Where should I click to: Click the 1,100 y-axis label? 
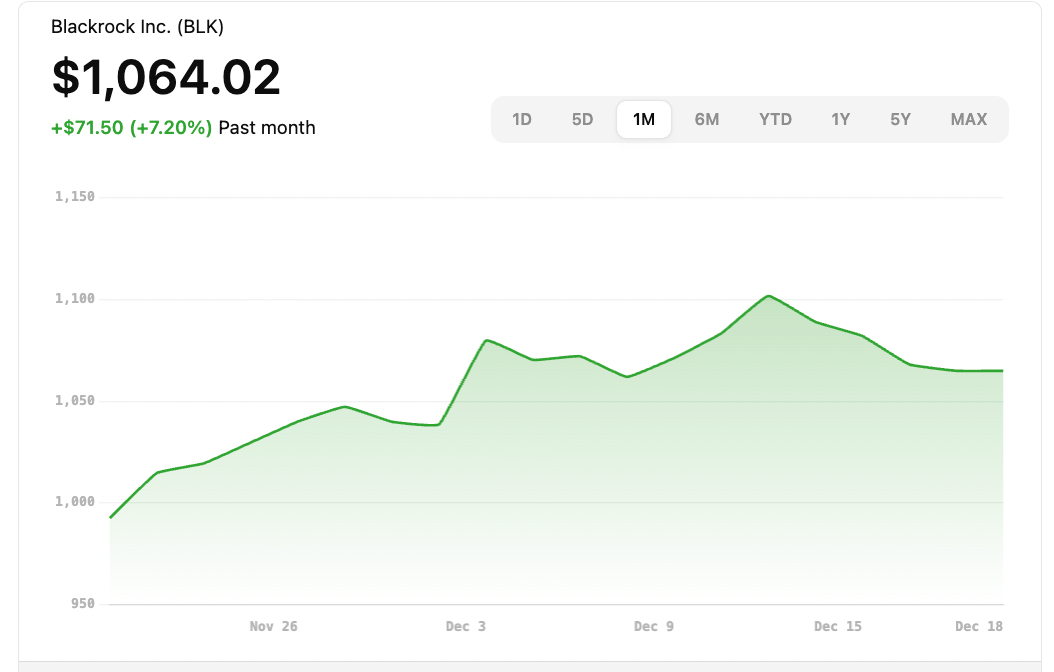75,298
